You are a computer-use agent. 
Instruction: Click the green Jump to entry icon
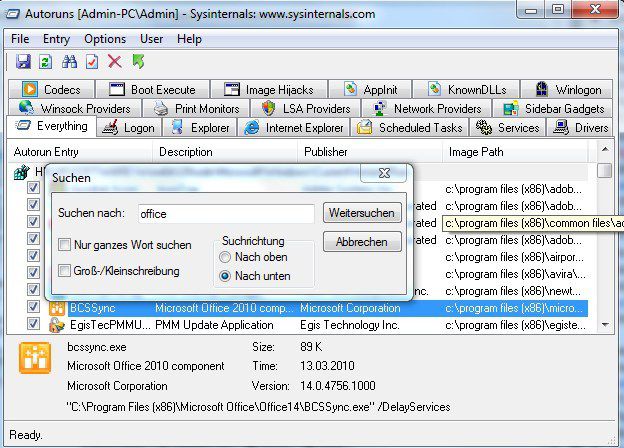click(x=138, y=62)
